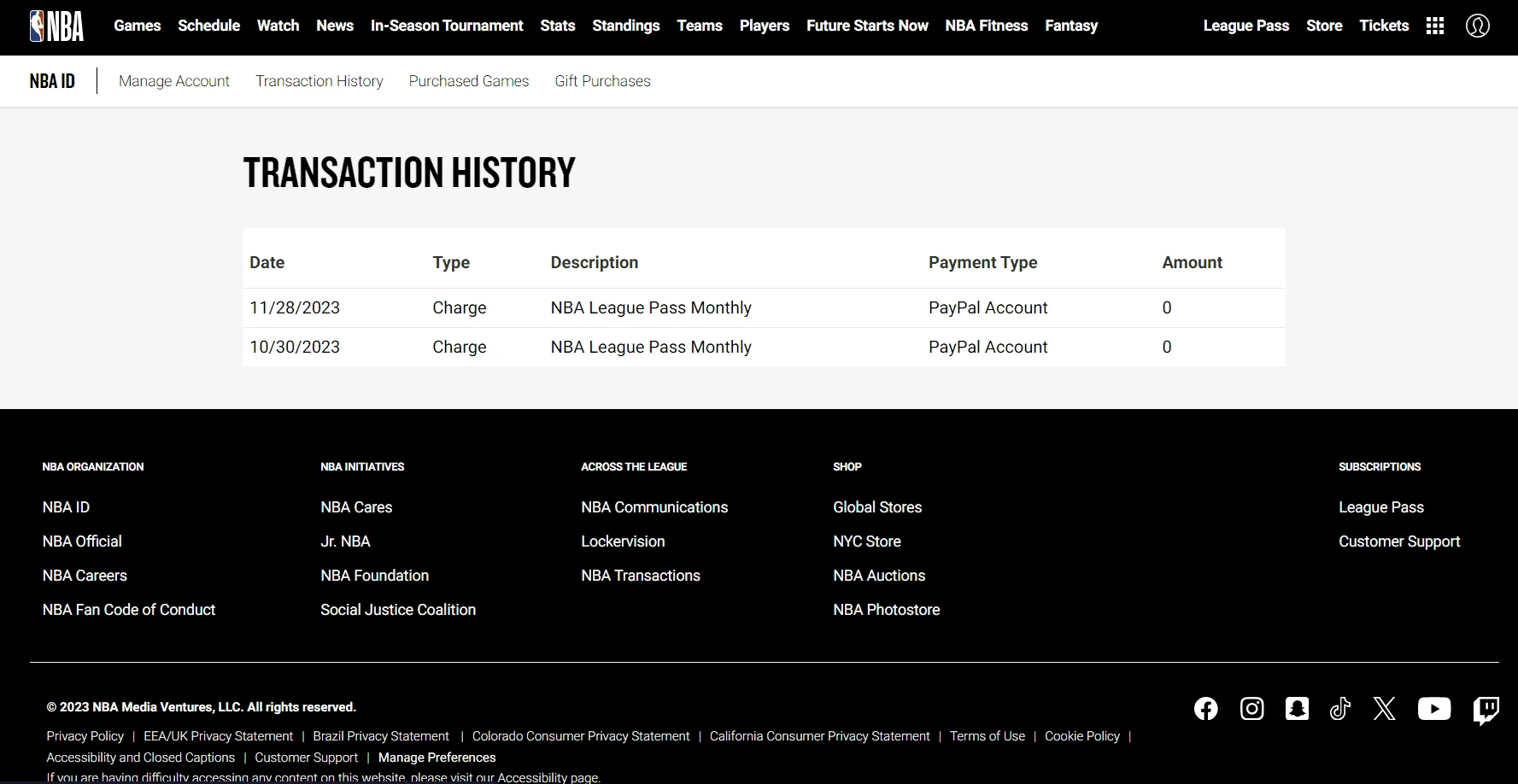
Task: Open the apps grid menu icon
Action: (1435, 26)
